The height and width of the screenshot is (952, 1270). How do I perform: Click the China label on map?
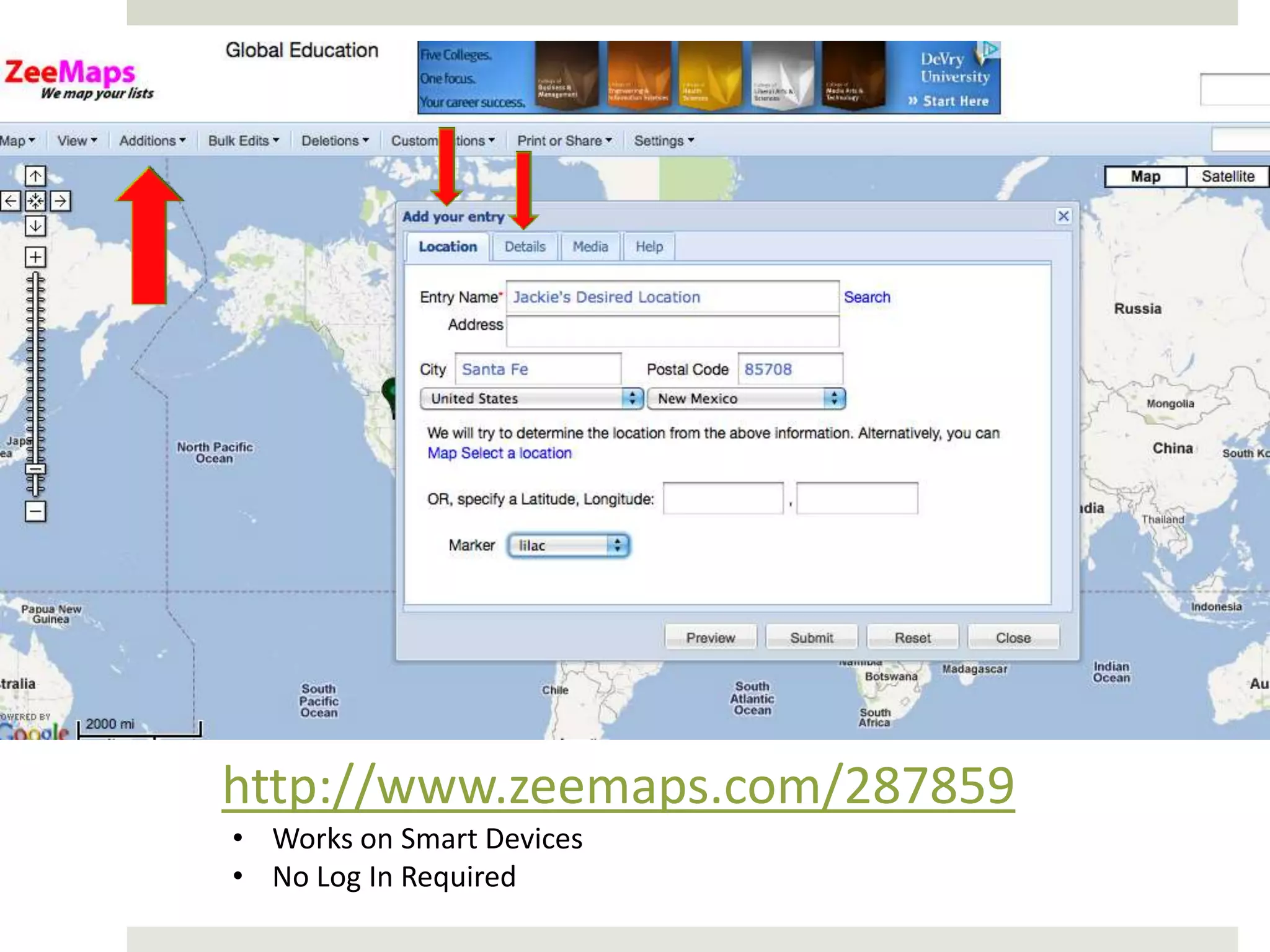(1172, 448)
